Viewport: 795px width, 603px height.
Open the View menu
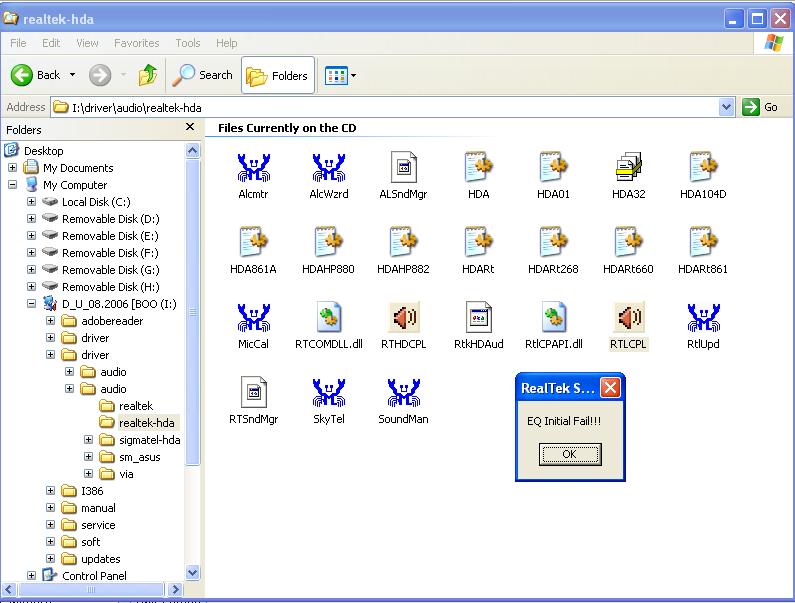pyautogui.click(x=87, y=43)
